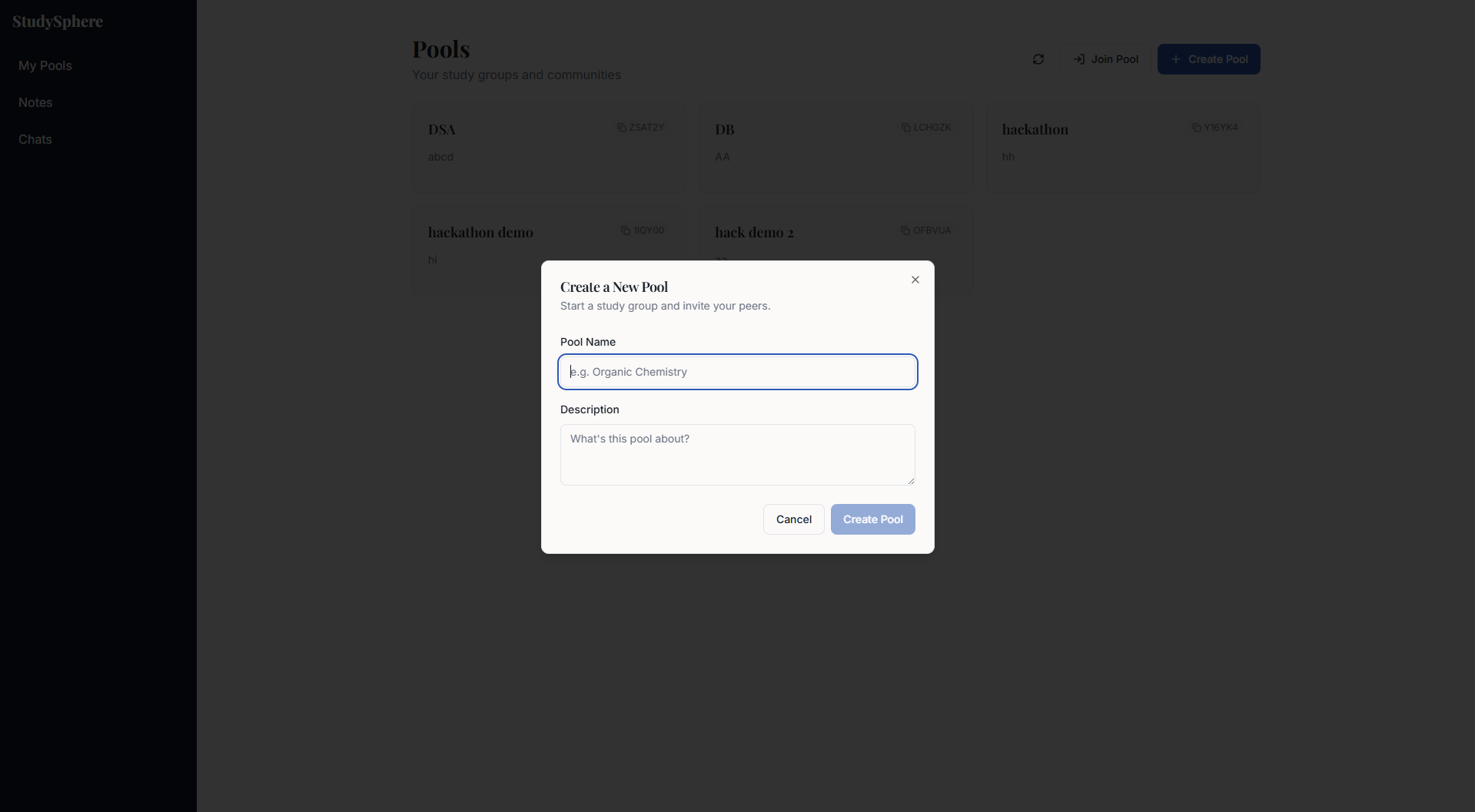Submit the dialog's Create Pool button
Viewport: 1475px width, 812px height.
click(x=873, y=519)
